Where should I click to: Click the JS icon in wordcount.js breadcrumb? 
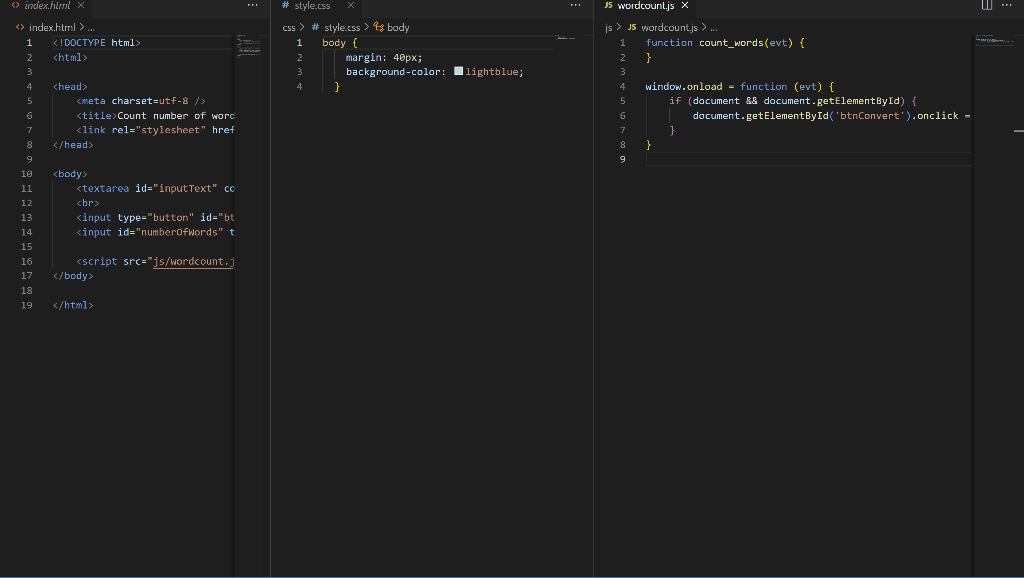pyautogui.click(x=632, y=27)
